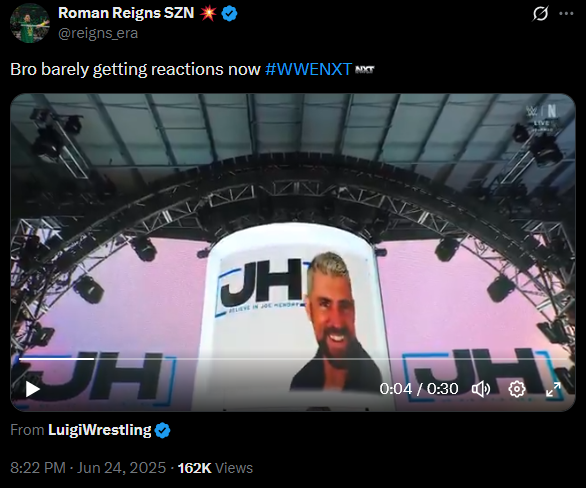Open video settings gear icon
This screenshot has width=586, height=488.
(517, 389)
